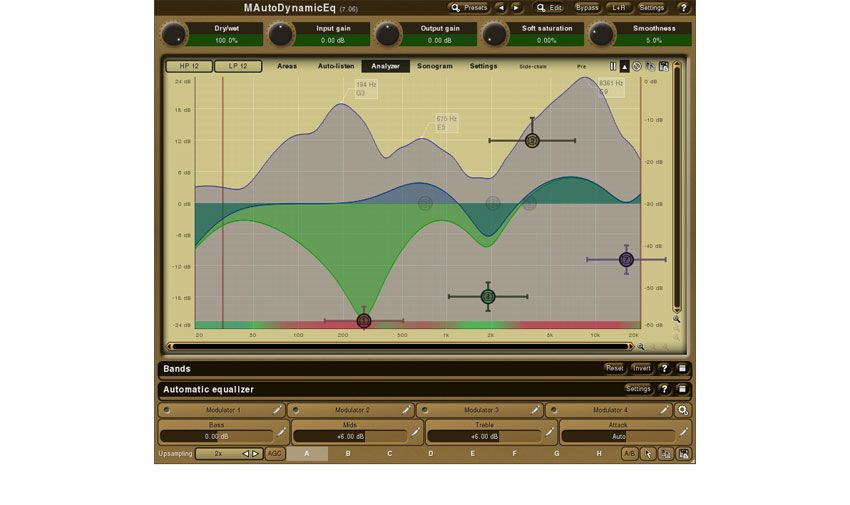Enable Modulator 1 LED toggle
Image resolution: width=850 pixels, height=505 pixels.
[166, 410]
